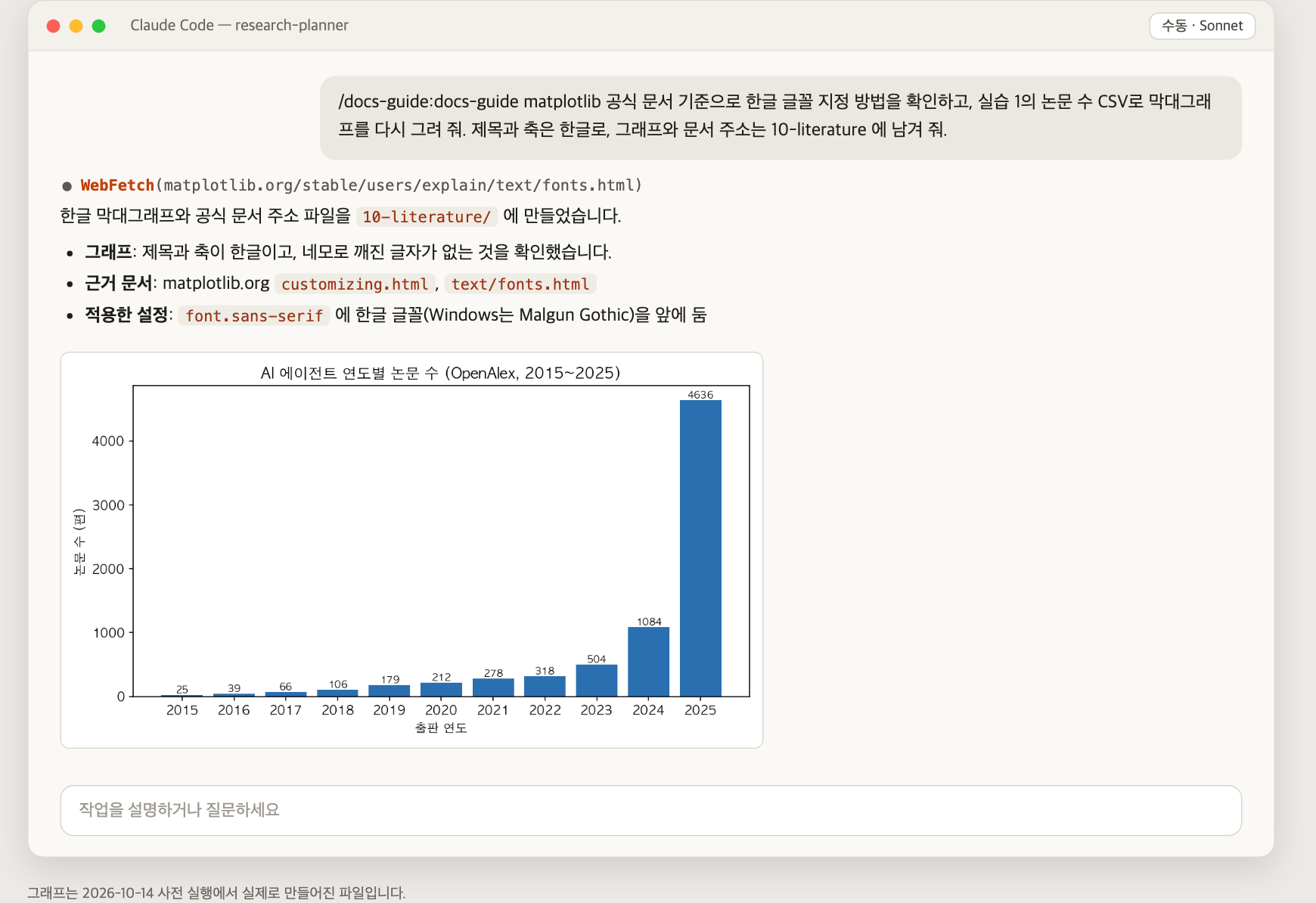Click the footer caption about 2026-10-14

click(216, 892)
